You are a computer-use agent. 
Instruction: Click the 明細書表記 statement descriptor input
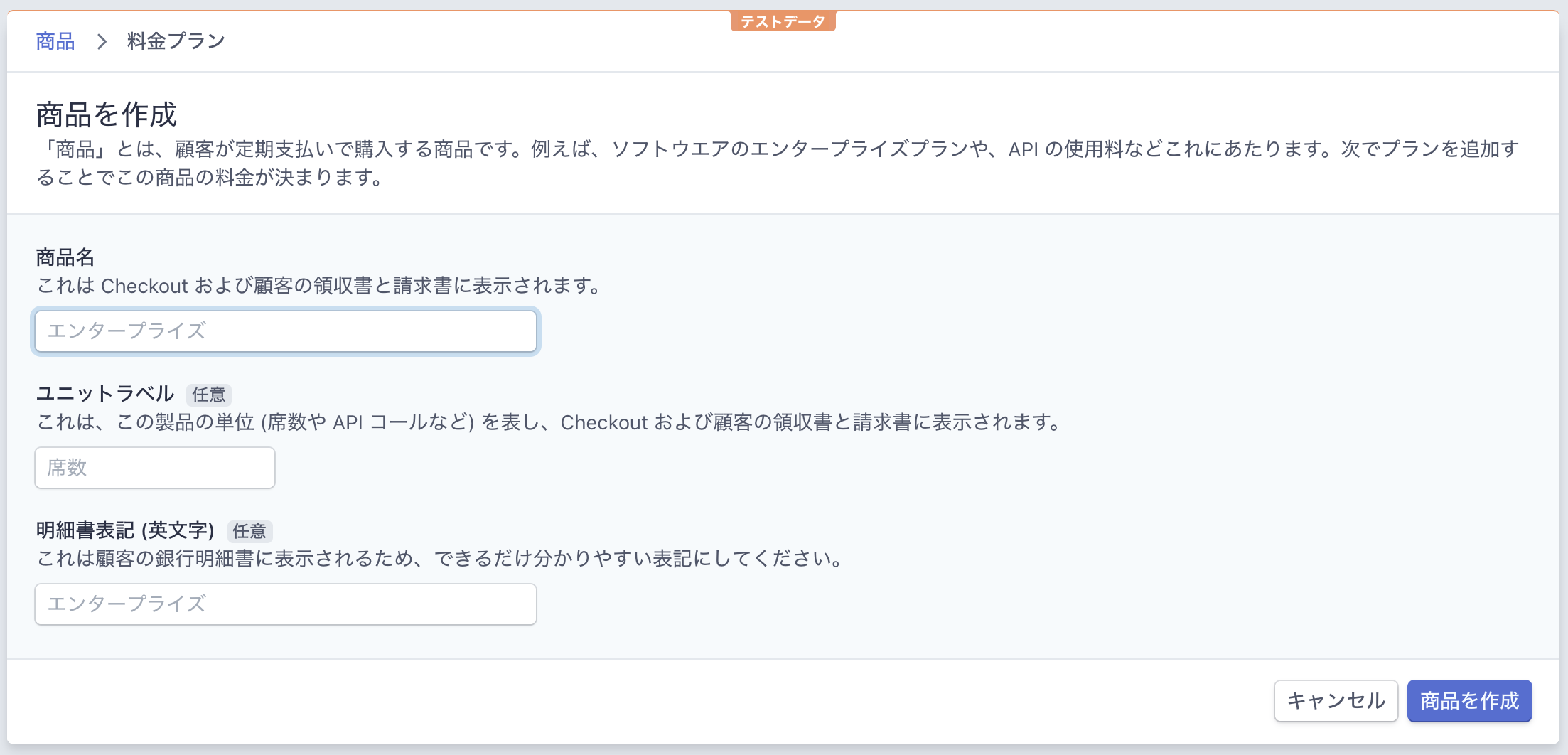coord(284,604)
